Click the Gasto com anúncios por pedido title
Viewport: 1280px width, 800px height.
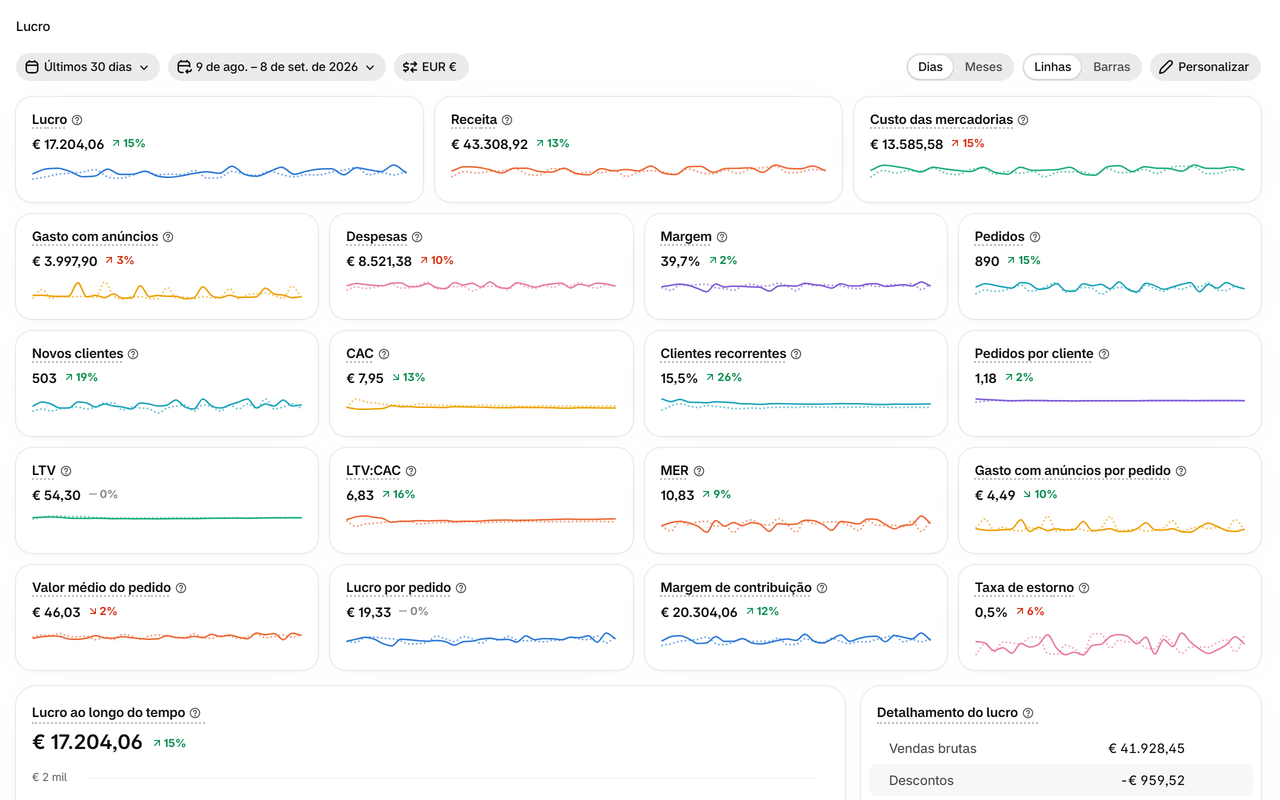pyautogui.click(x=1073, y=471)
